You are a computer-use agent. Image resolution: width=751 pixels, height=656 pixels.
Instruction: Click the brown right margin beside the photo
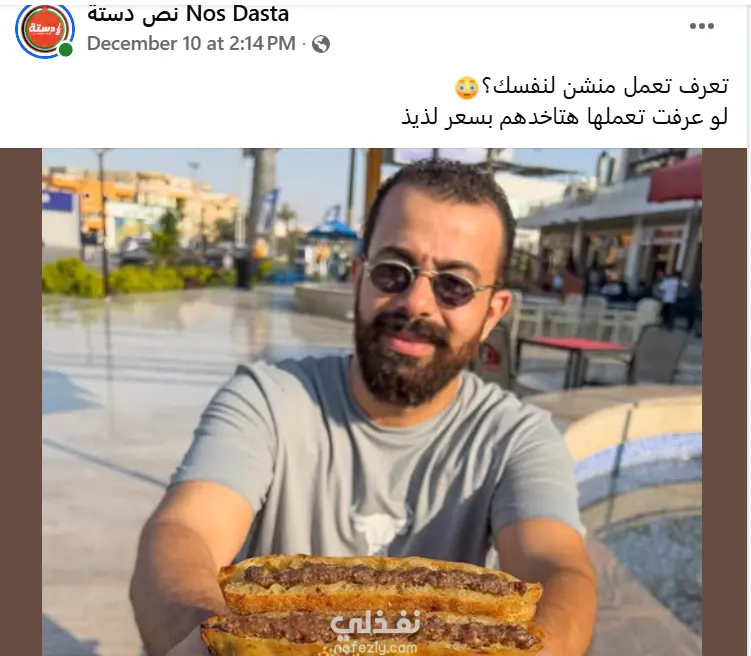point(724,402)
